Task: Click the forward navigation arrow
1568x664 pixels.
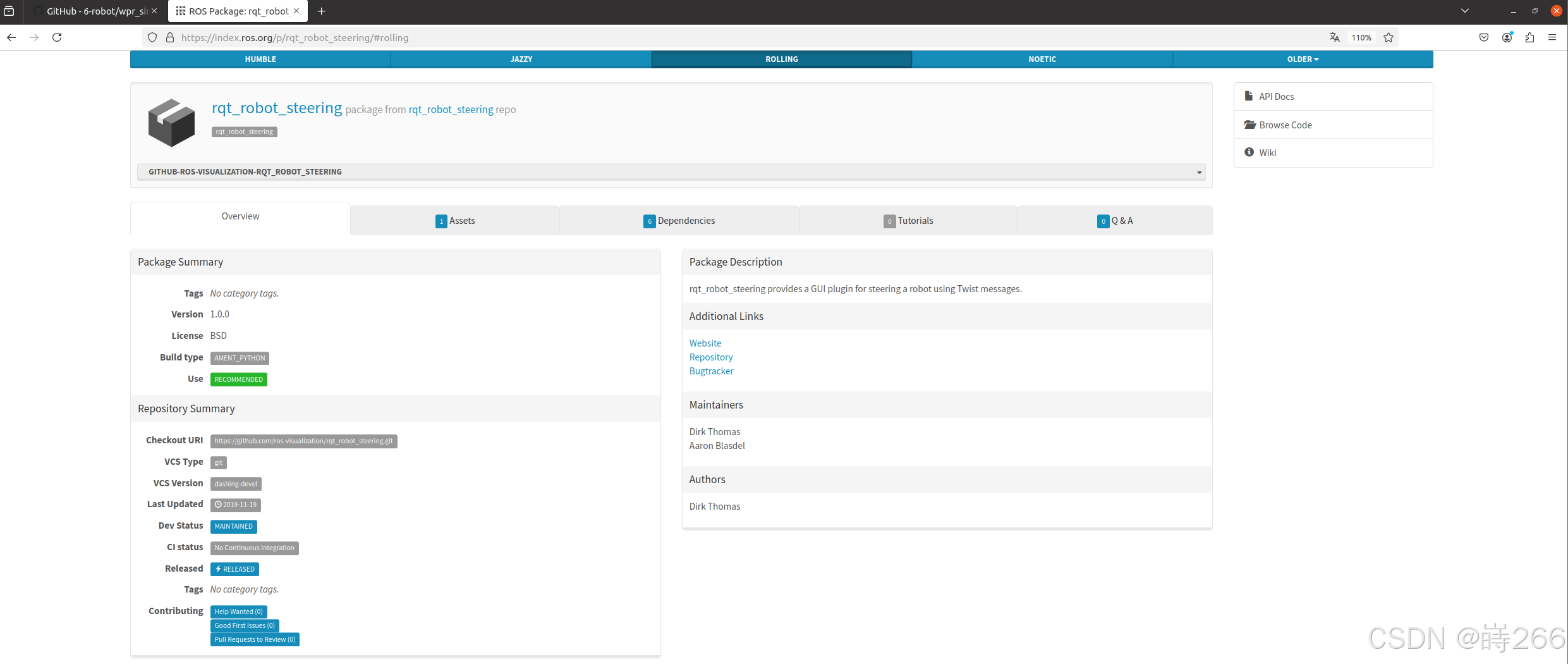Action: [34, 37]
